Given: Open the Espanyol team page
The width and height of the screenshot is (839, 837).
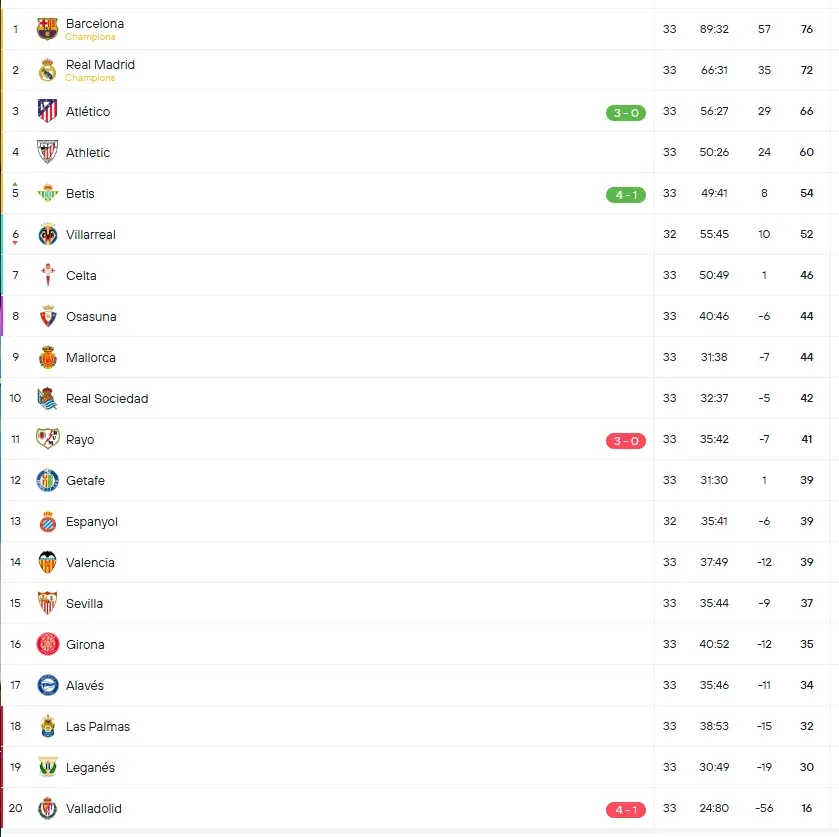Looking at the screenshot, I should coord(92,521).
